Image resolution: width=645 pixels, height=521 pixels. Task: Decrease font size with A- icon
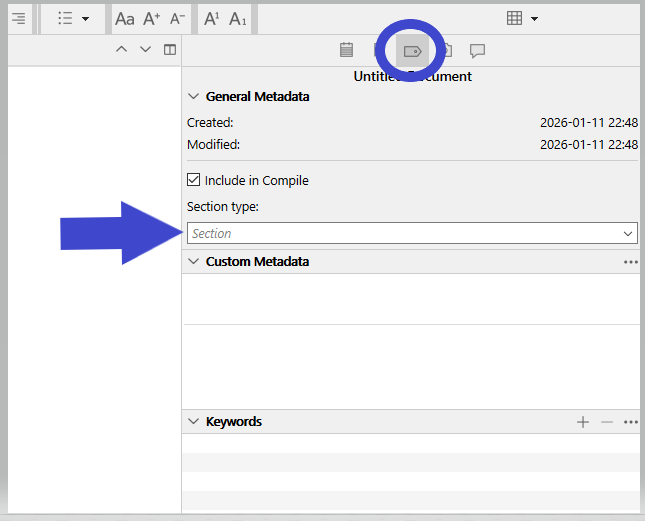coord(177,19)
